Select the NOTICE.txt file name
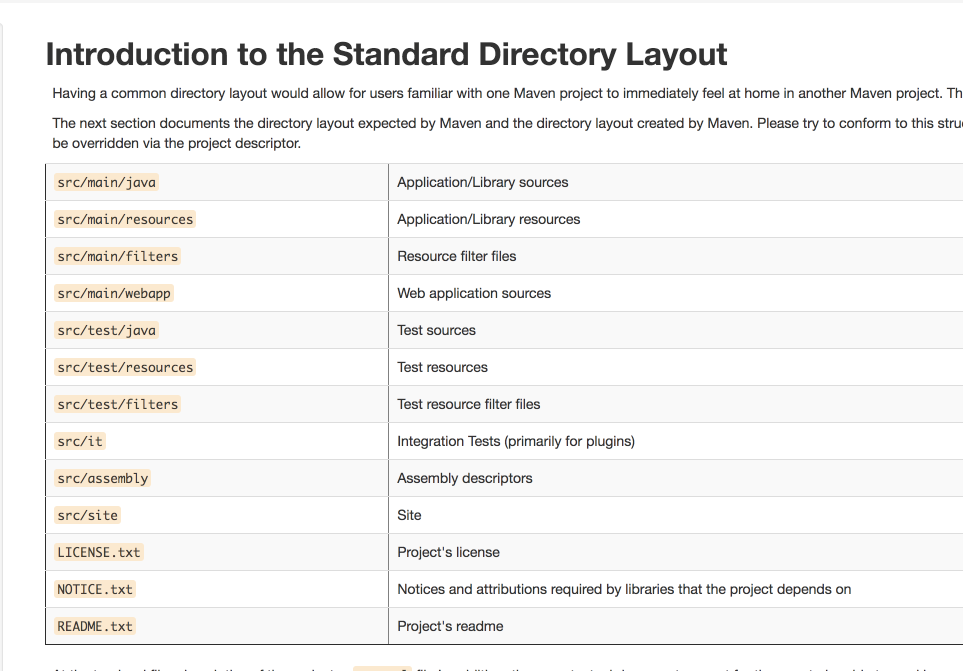963x671 pixels. [95, 589]
